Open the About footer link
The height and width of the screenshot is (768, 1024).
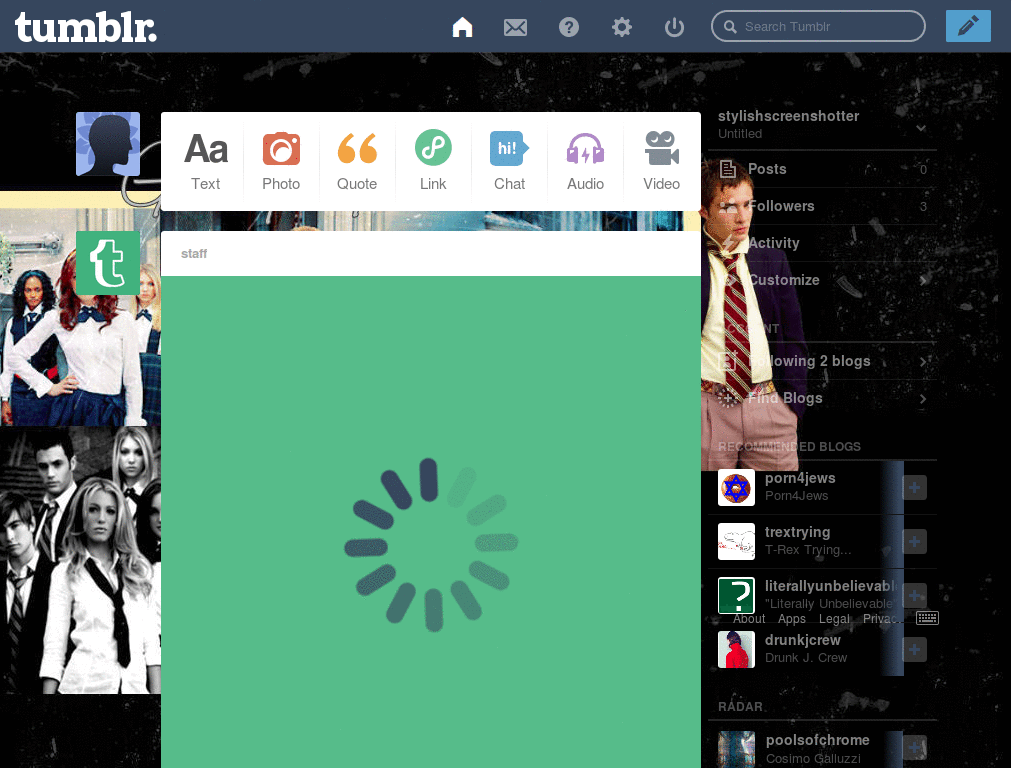(748, 619)
